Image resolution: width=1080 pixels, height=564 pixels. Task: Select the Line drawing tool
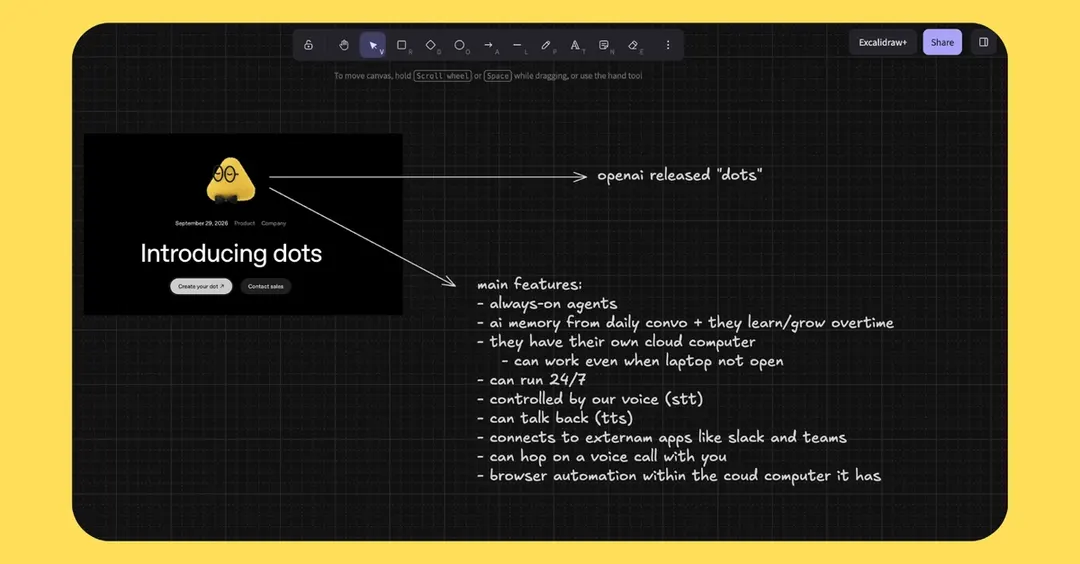pos(517,45)
